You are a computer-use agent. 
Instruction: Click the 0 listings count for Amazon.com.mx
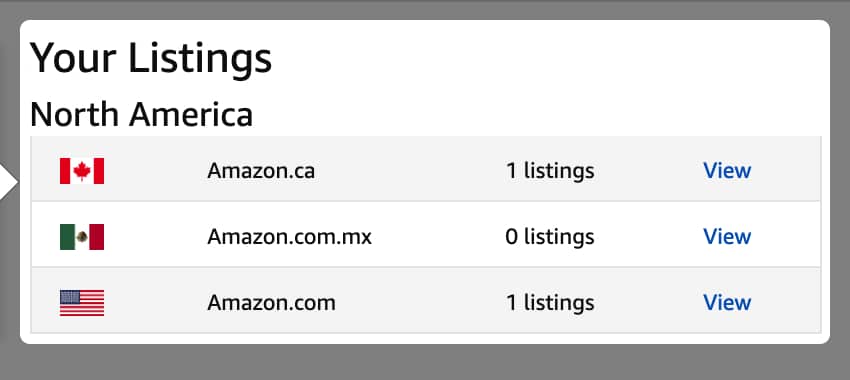[x=550, y=237]
